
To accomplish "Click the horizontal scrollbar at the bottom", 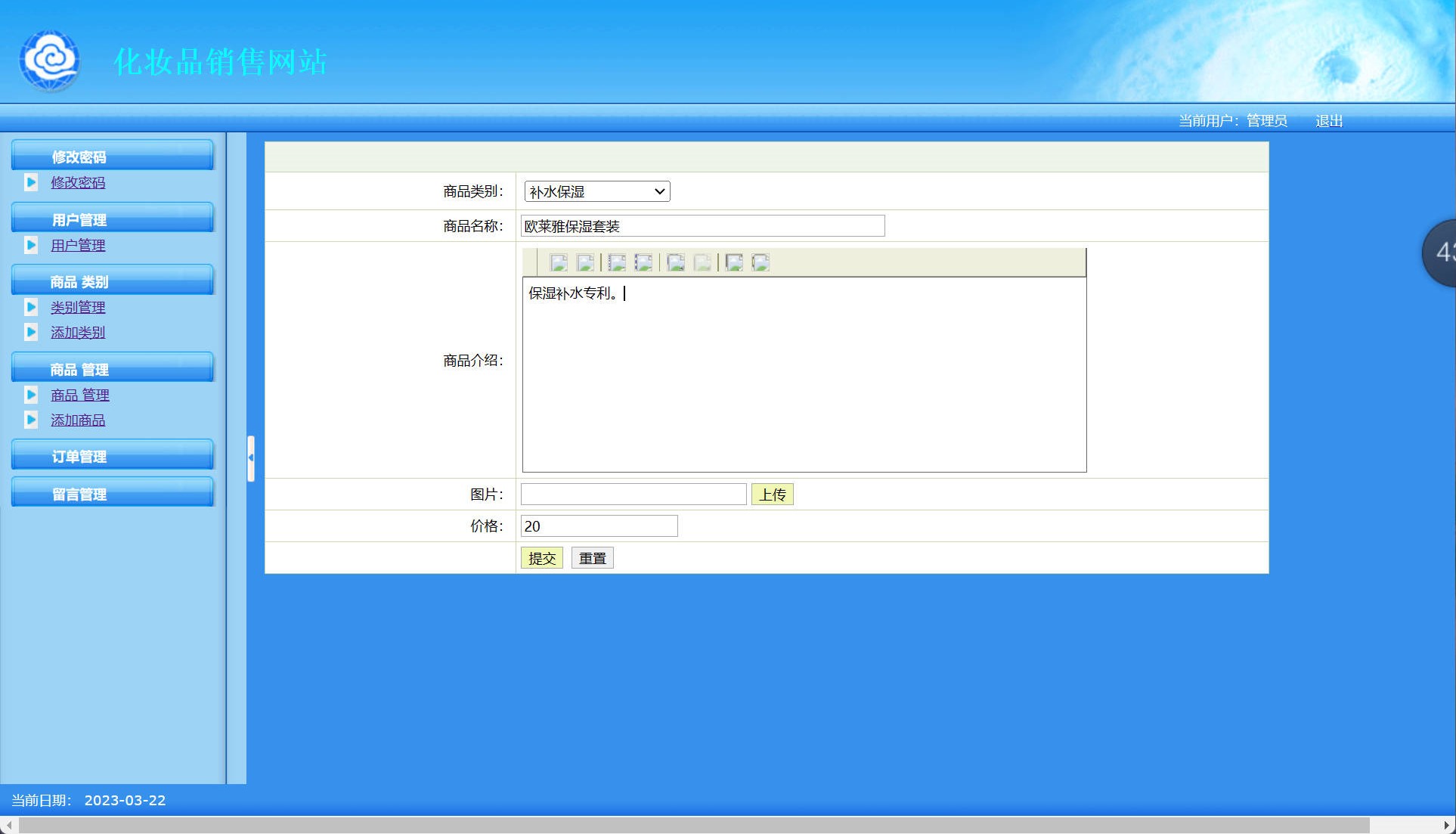I will point(692,825).
